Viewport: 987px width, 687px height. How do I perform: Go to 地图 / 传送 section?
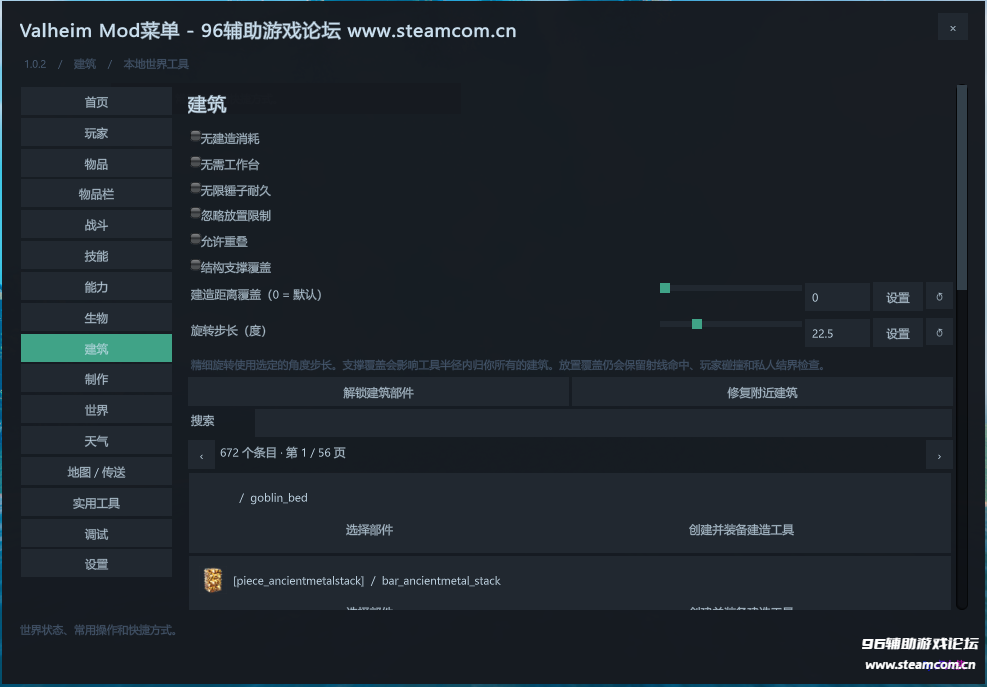(96, 472)
